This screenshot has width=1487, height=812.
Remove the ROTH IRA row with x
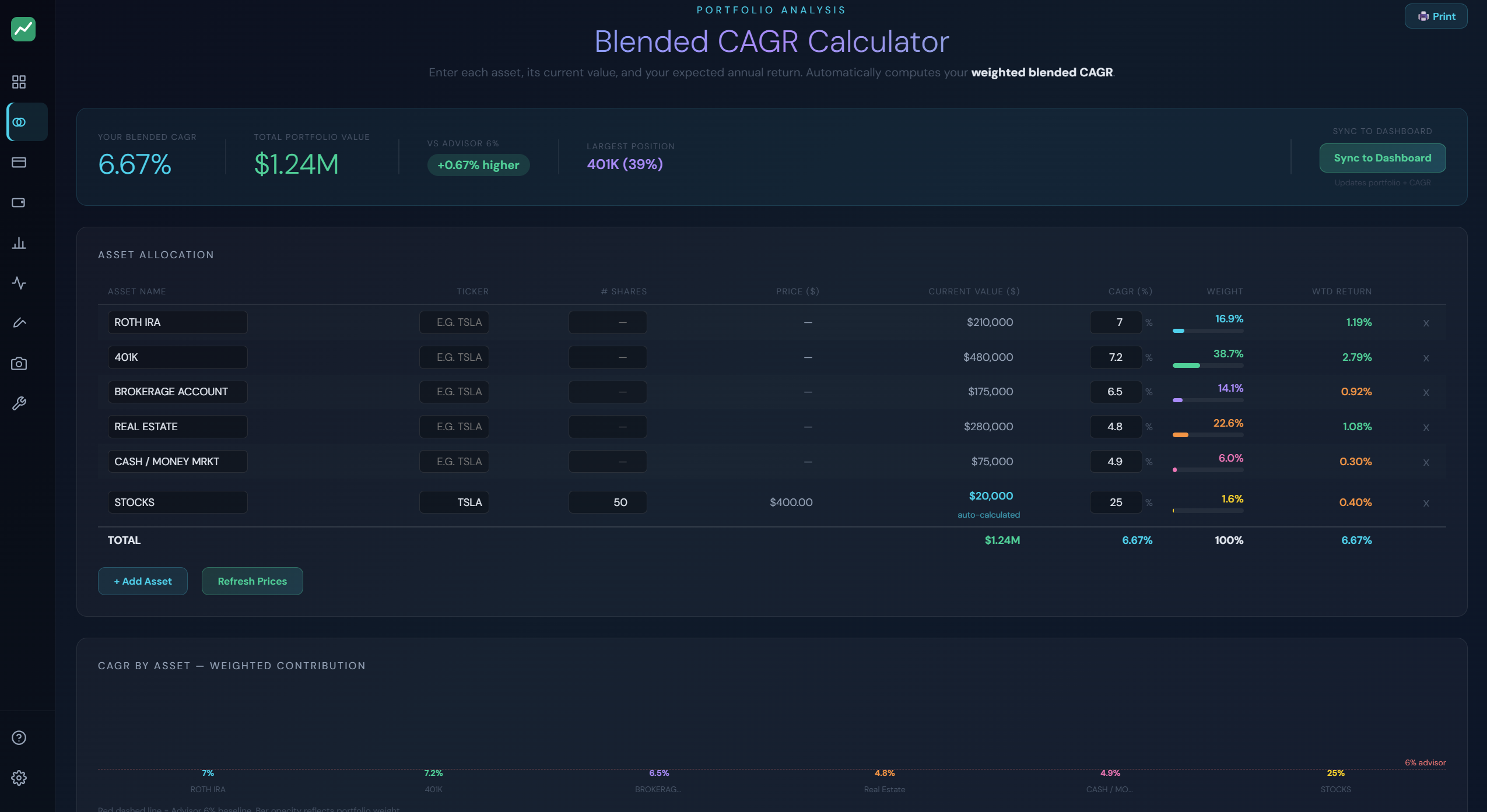(x=1426, y=323)
